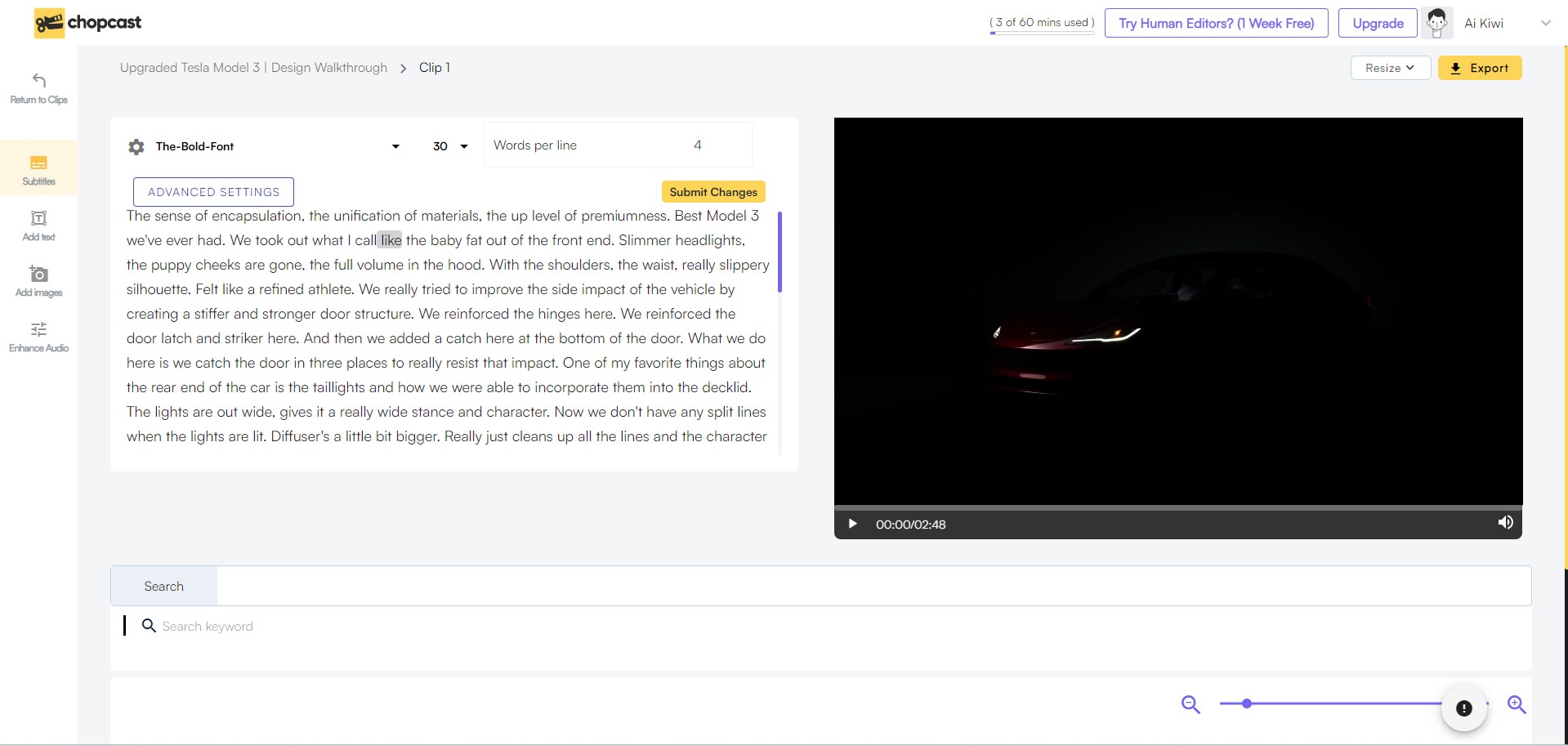
Task: Open the Add images tool
Action: (38, 280)
